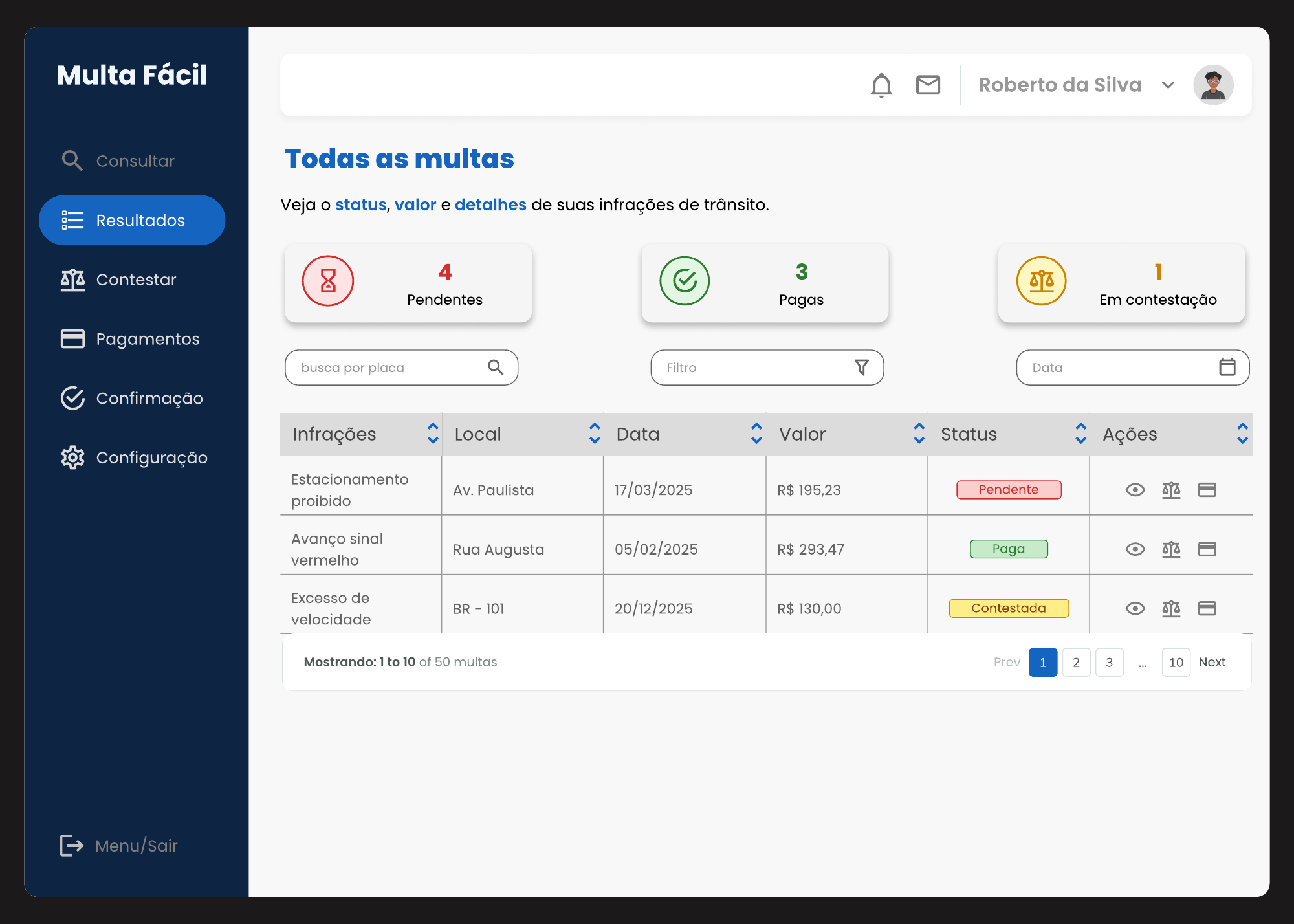Click the Contestada status badge
This screenshot has height=924, width=1294.
pos(1009,608)
